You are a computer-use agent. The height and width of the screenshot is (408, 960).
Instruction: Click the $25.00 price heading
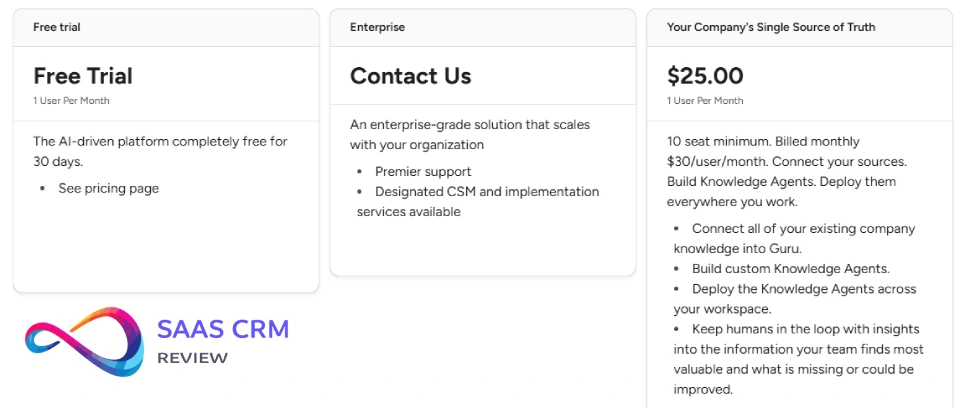click(x=705, y=76)
